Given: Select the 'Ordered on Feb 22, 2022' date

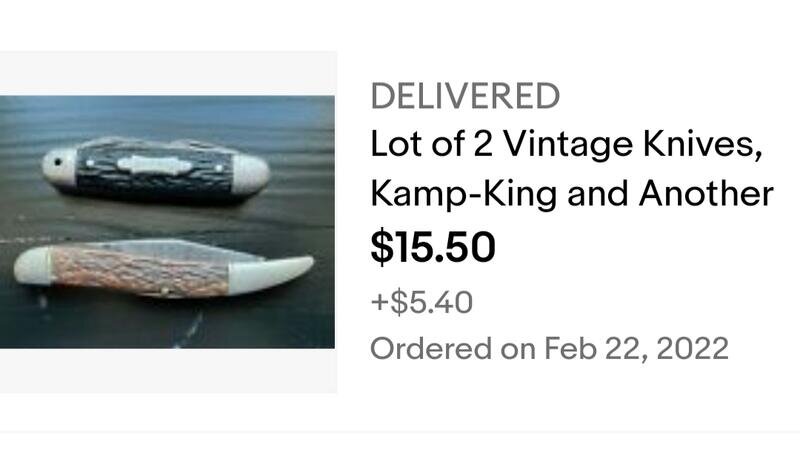Looking at the screenshot, I should point(549,349).
